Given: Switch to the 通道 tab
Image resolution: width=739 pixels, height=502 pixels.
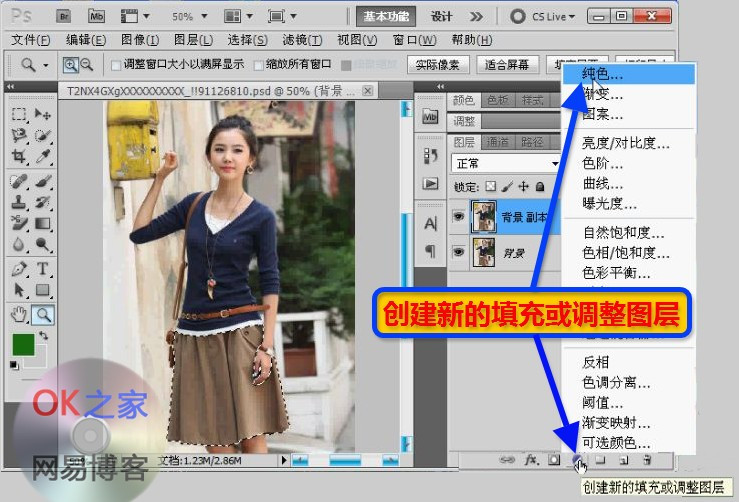Looking at the screenshot, I should (497, 142).
